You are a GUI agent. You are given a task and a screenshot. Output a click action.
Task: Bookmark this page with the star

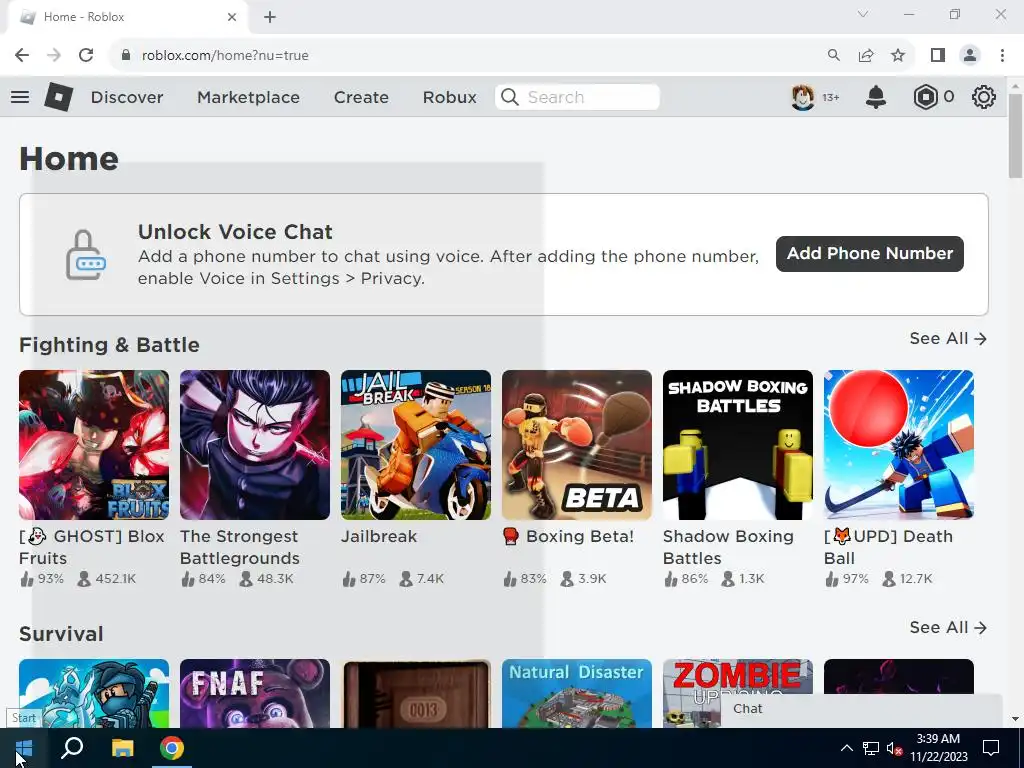coord(898,56)
